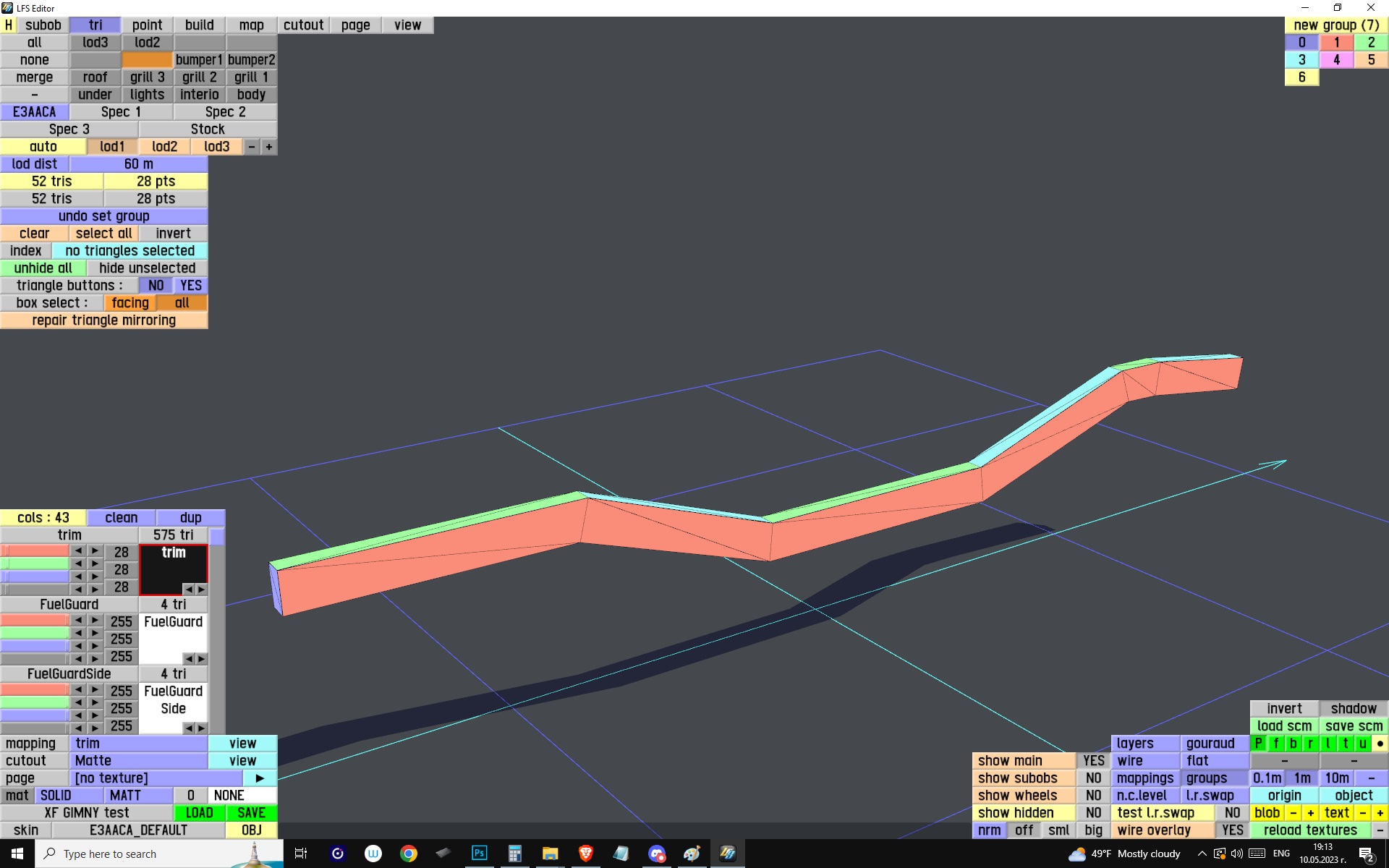Select the 'P' perspective view button
Screen dimensions: 1389x868
coord(1258,744)
